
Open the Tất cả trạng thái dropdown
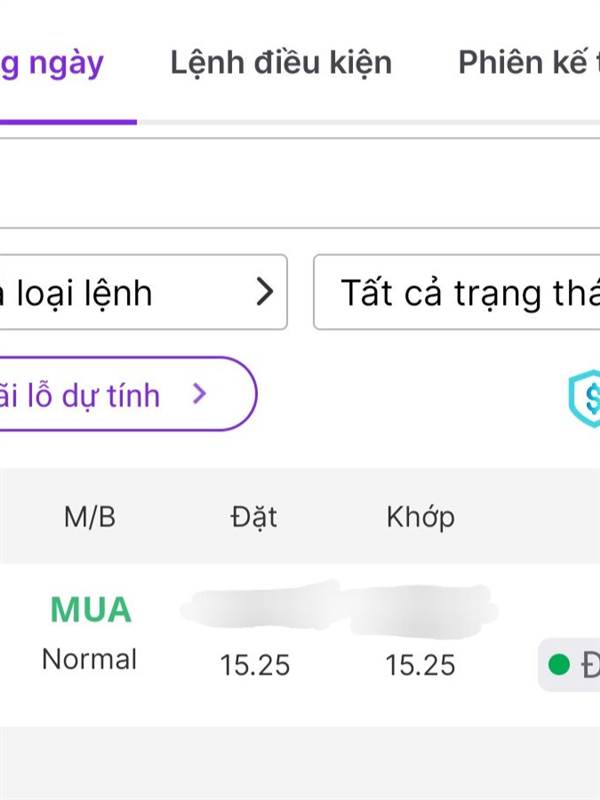[x=458, y=292]
